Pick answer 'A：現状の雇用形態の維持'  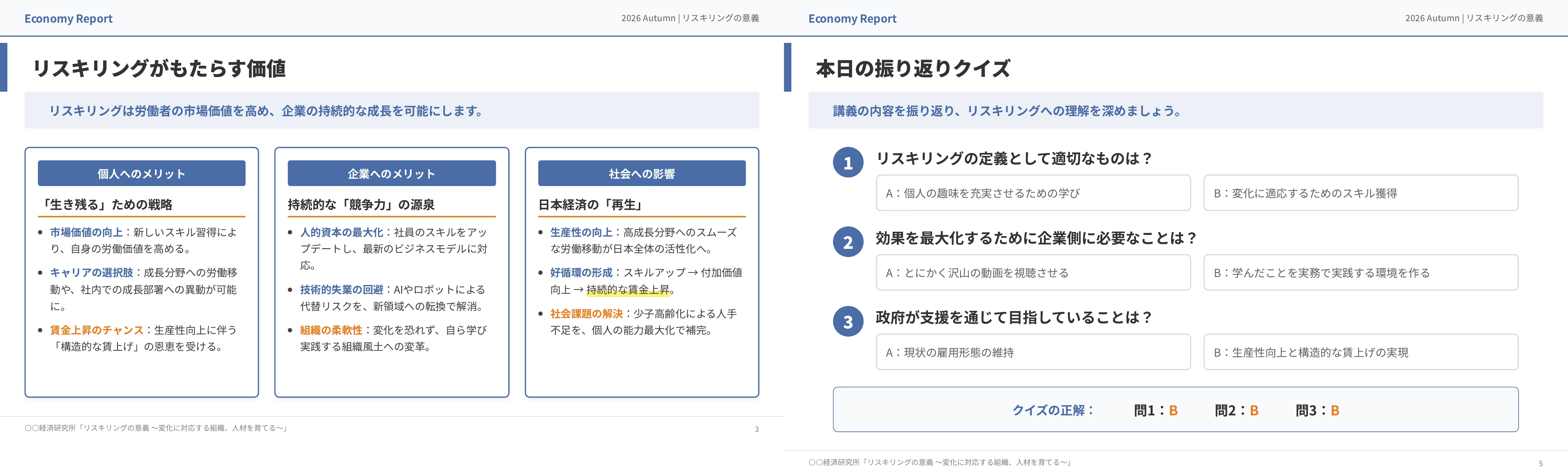(1033, 352)
